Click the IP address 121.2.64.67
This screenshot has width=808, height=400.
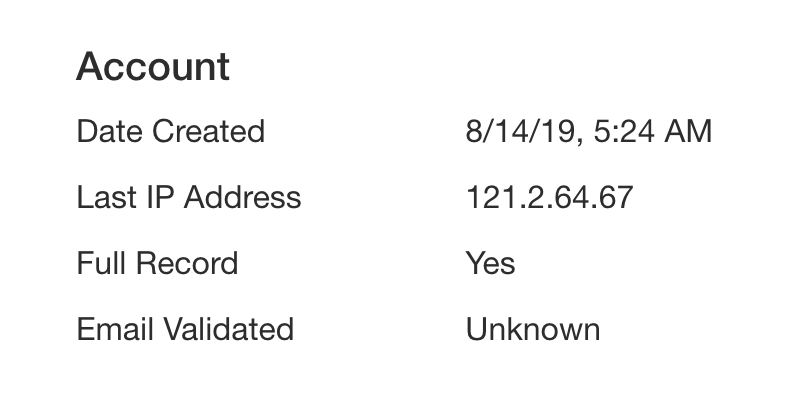coord(549,197)
